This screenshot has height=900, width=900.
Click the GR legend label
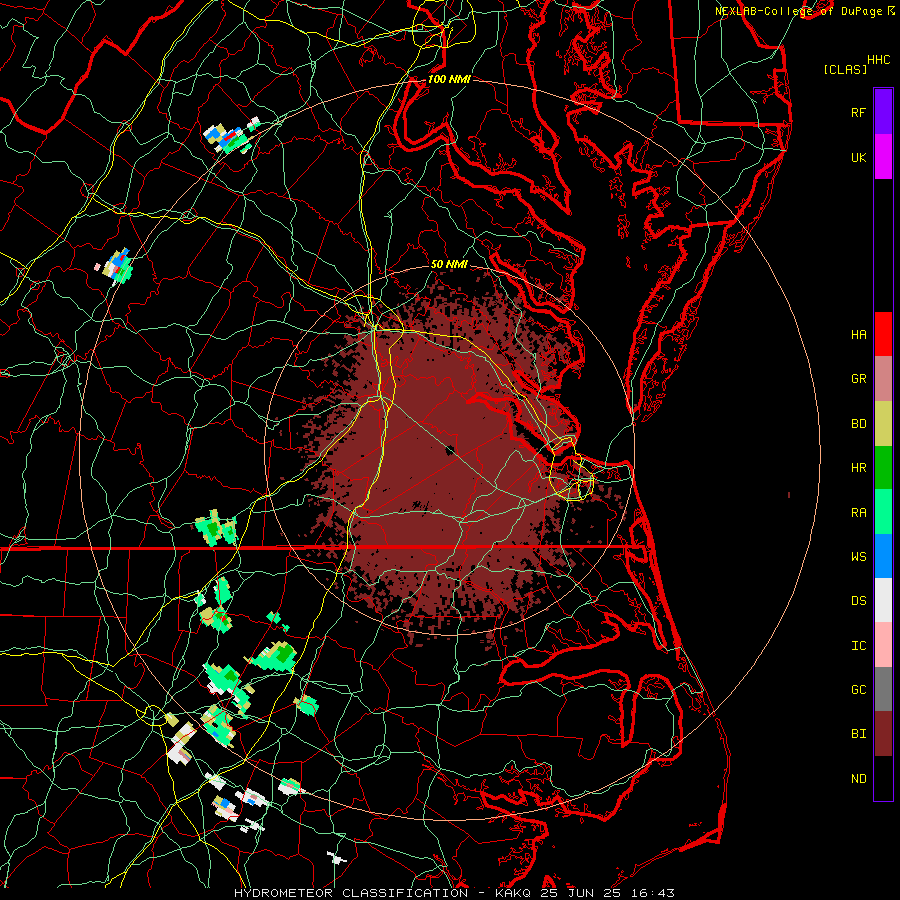[x=858, y=379]
